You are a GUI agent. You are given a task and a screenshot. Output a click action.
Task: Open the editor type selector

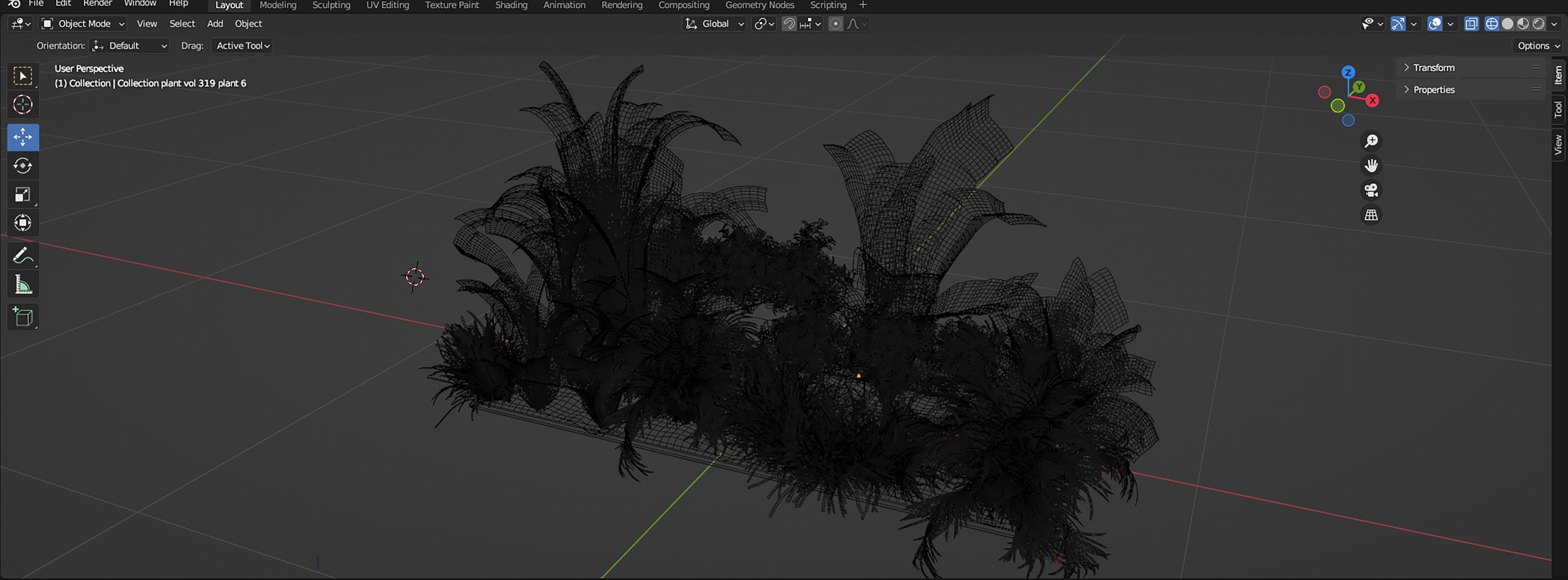[21, 24]
